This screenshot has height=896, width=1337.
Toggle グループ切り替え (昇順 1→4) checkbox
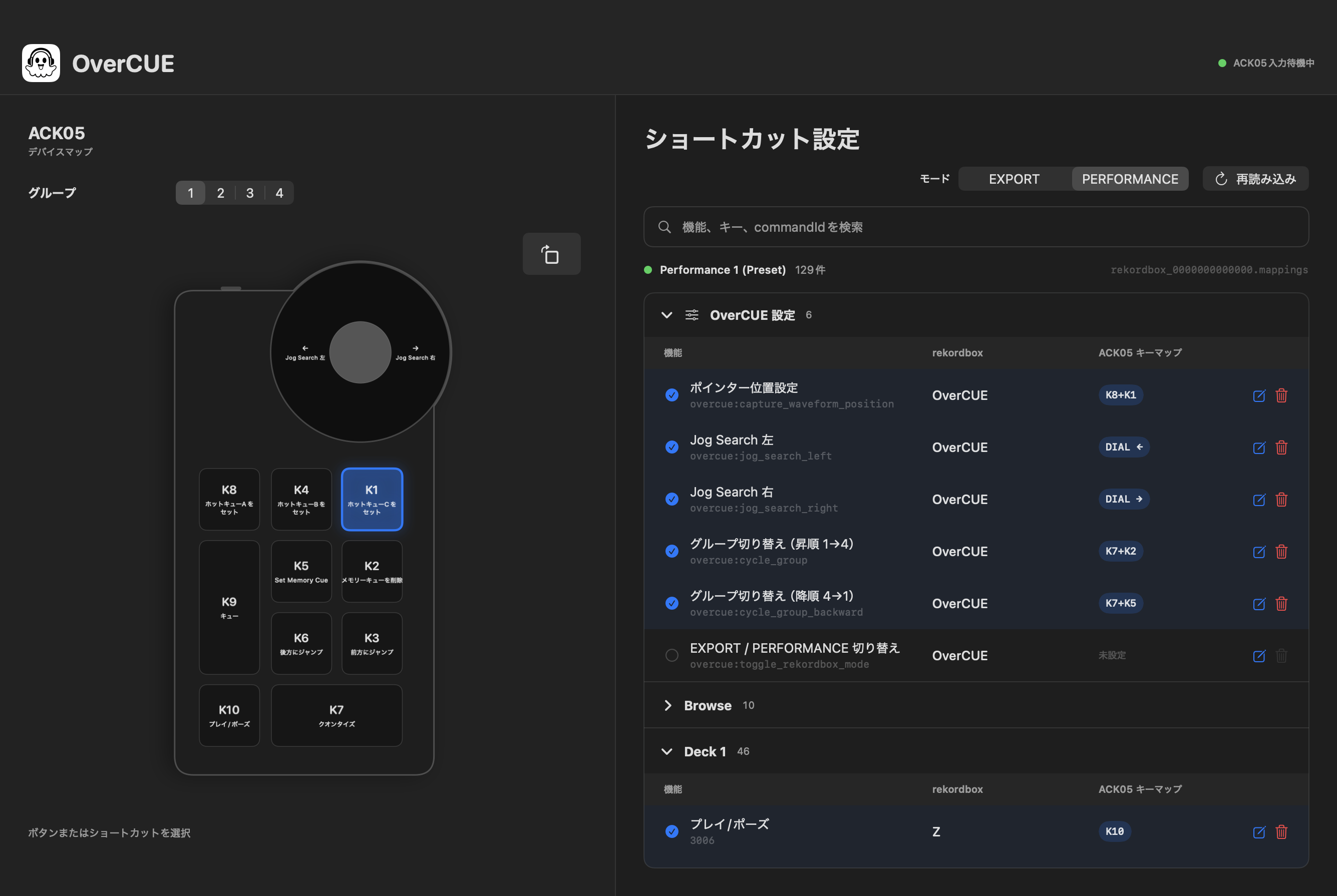[672, 551]
